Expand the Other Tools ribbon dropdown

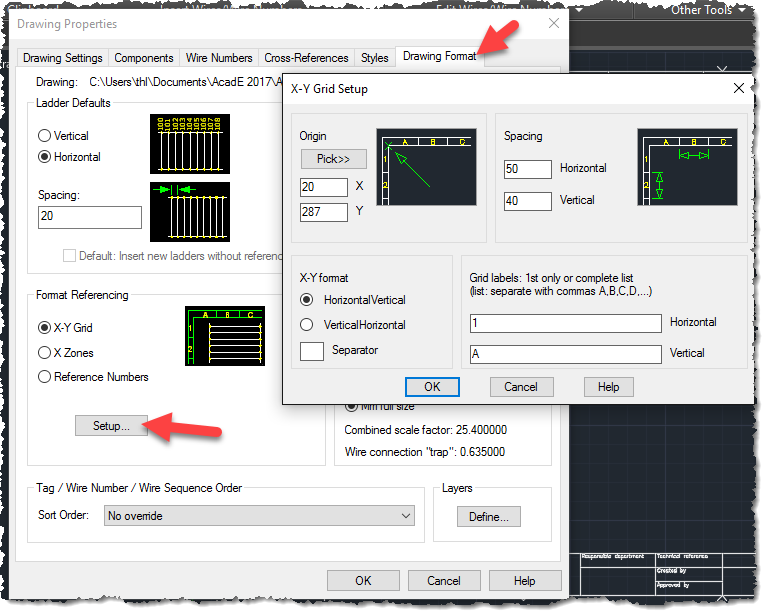[707, 10]
